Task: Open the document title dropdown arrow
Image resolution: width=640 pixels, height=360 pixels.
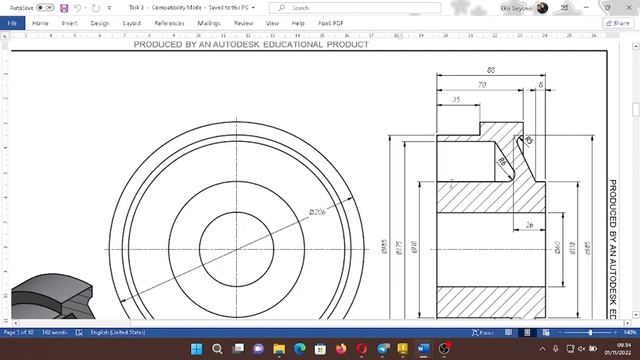Action: (x=253, y=8)
